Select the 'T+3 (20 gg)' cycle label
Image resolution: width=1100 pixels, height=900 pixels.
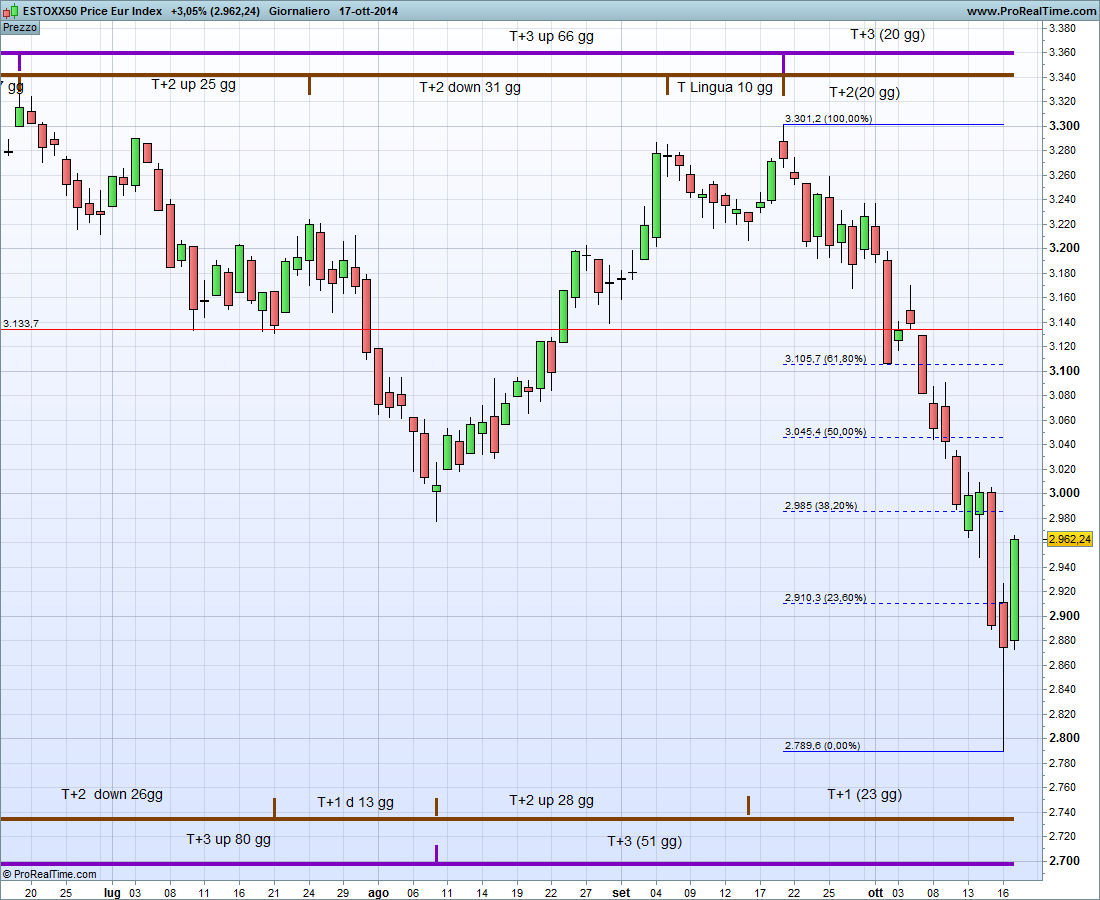(x=887, y=34)
